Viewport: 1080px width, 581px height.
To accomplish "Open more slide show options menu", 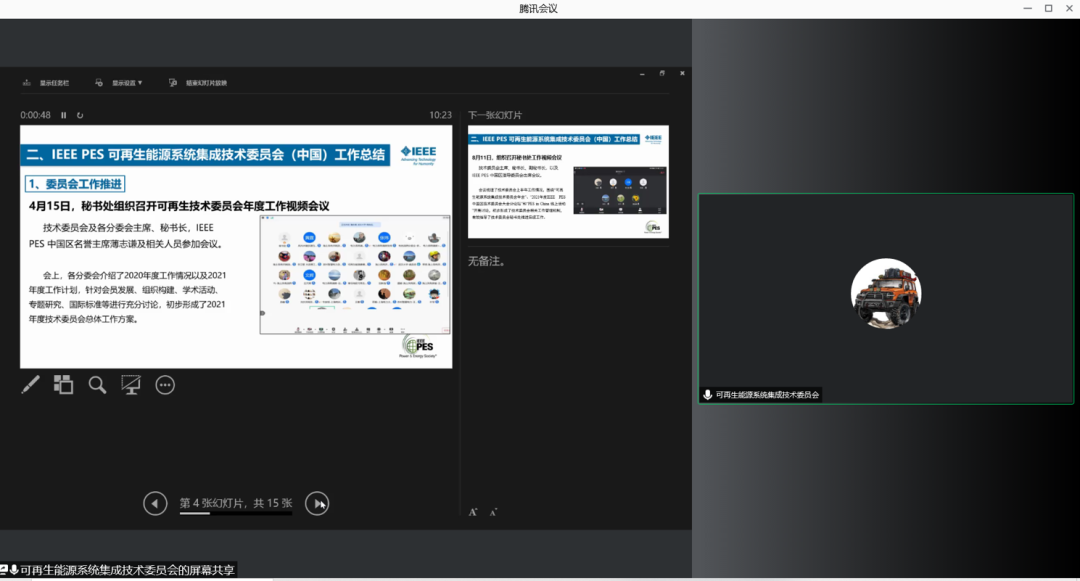I will click(x=165, y=385).
